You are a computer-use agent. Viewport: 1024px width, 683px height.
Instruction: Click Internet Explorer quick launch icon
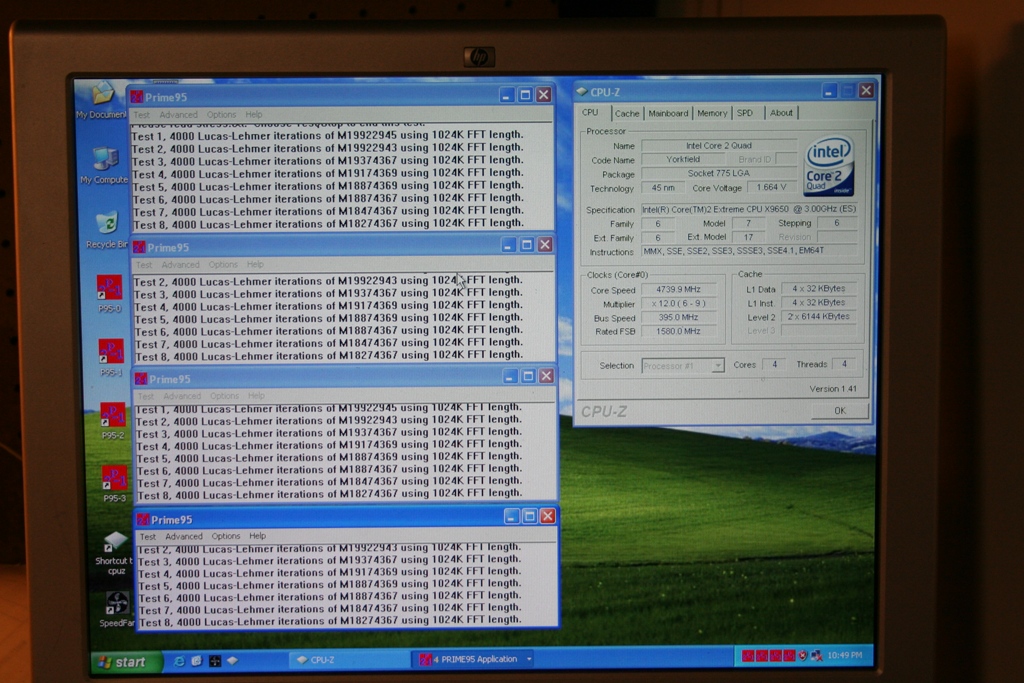[x=180, y=661]
